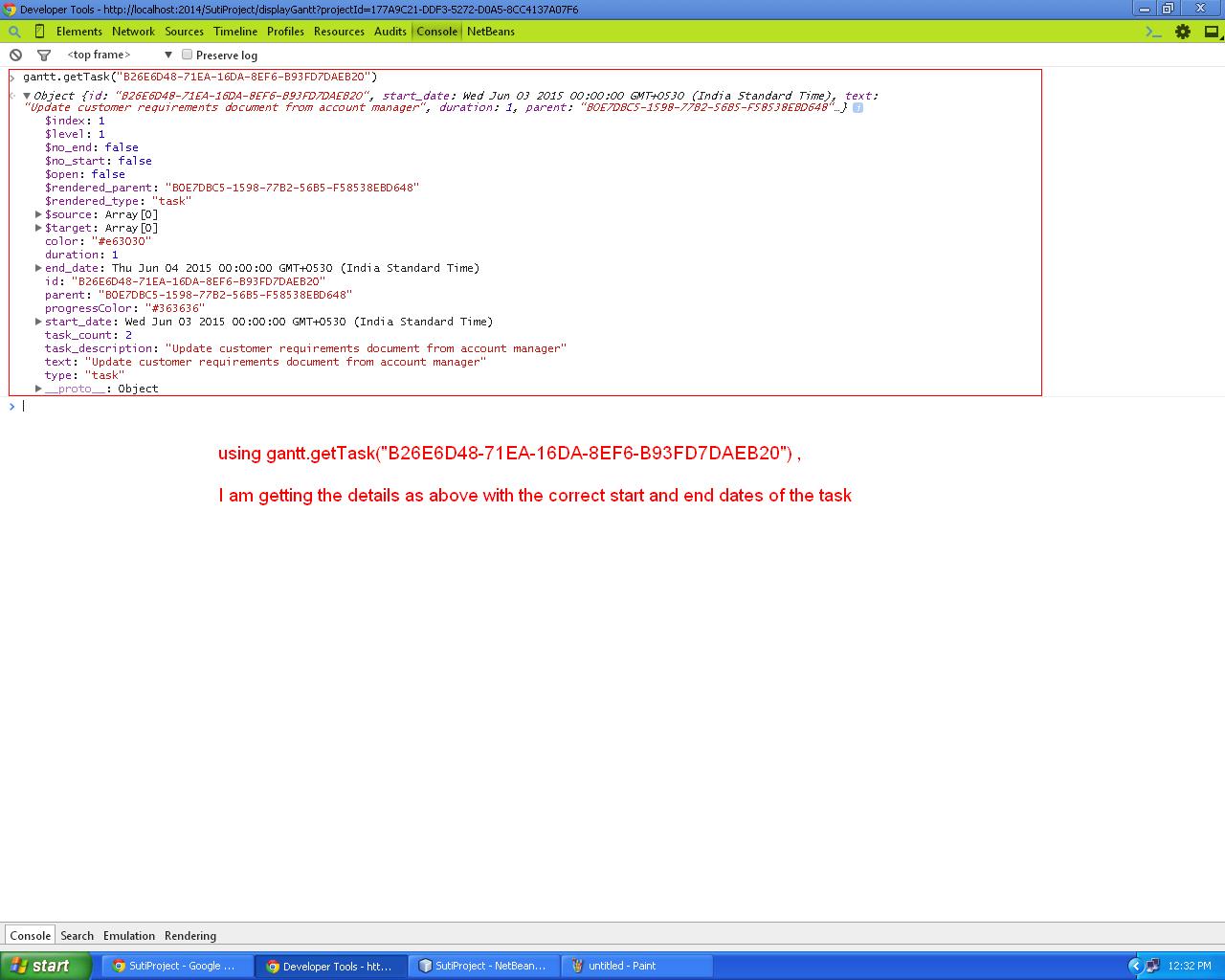Click the task_description string value
This screenshot has width=1225, height=980.
(x=366, y=348)
